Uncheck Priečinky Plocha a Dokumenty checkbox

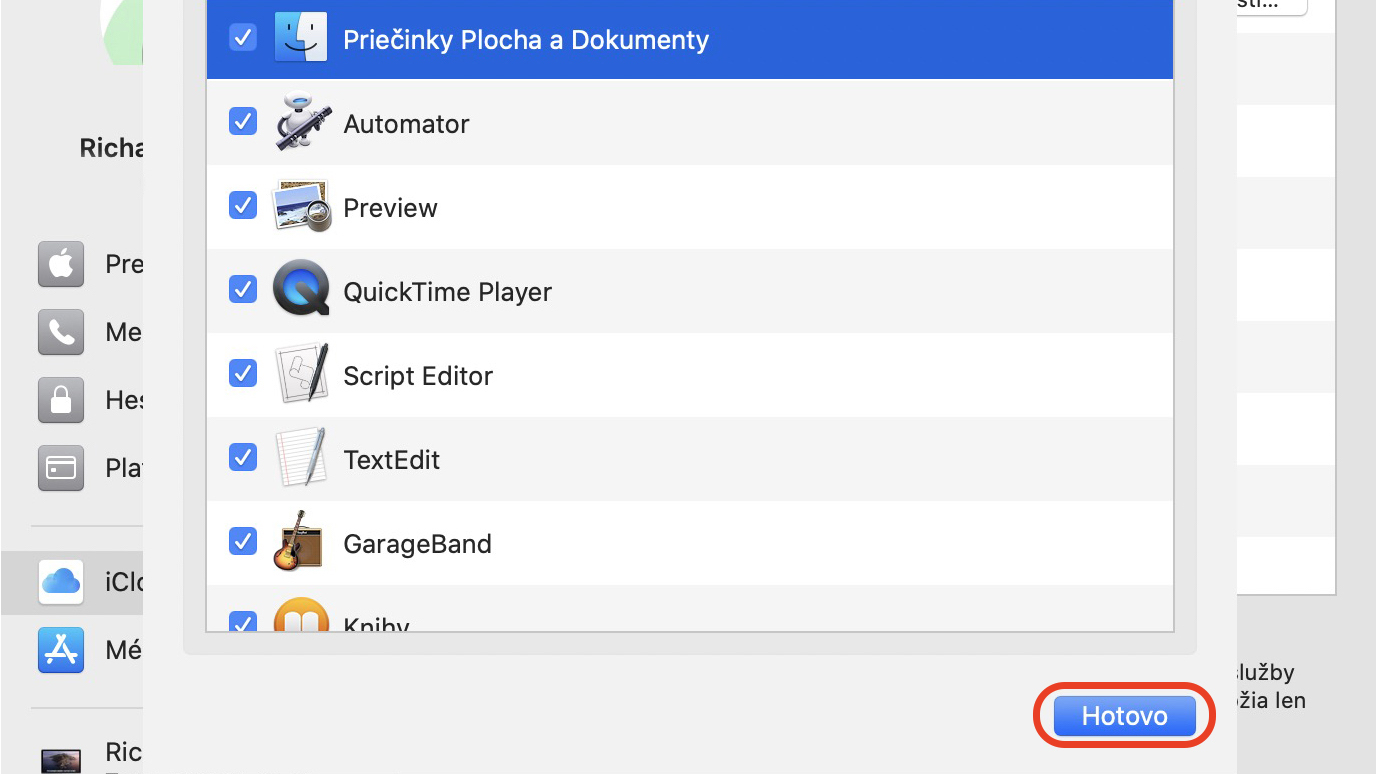[x=243, y=37]
